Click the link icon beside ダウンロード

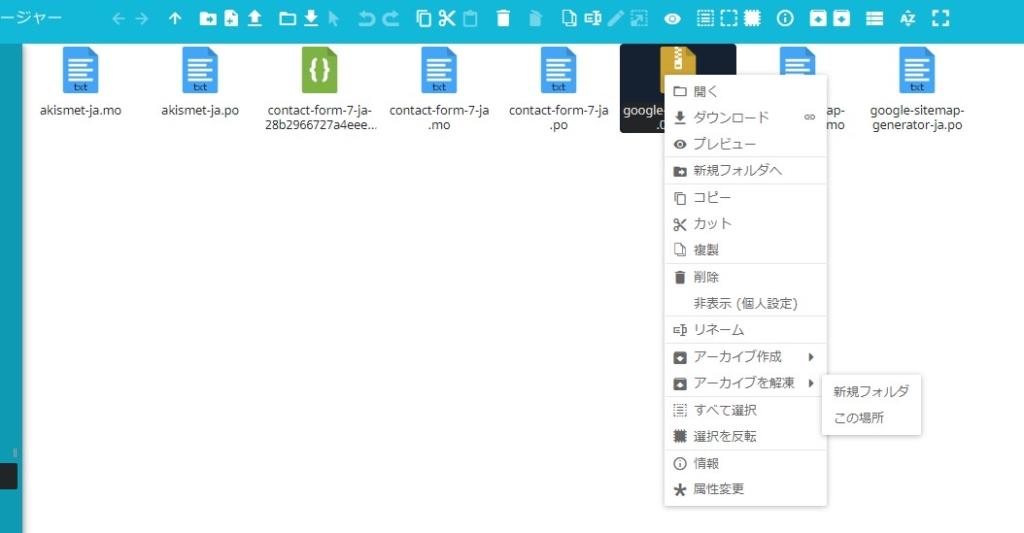pyautogui.click(x=810, y=118)
